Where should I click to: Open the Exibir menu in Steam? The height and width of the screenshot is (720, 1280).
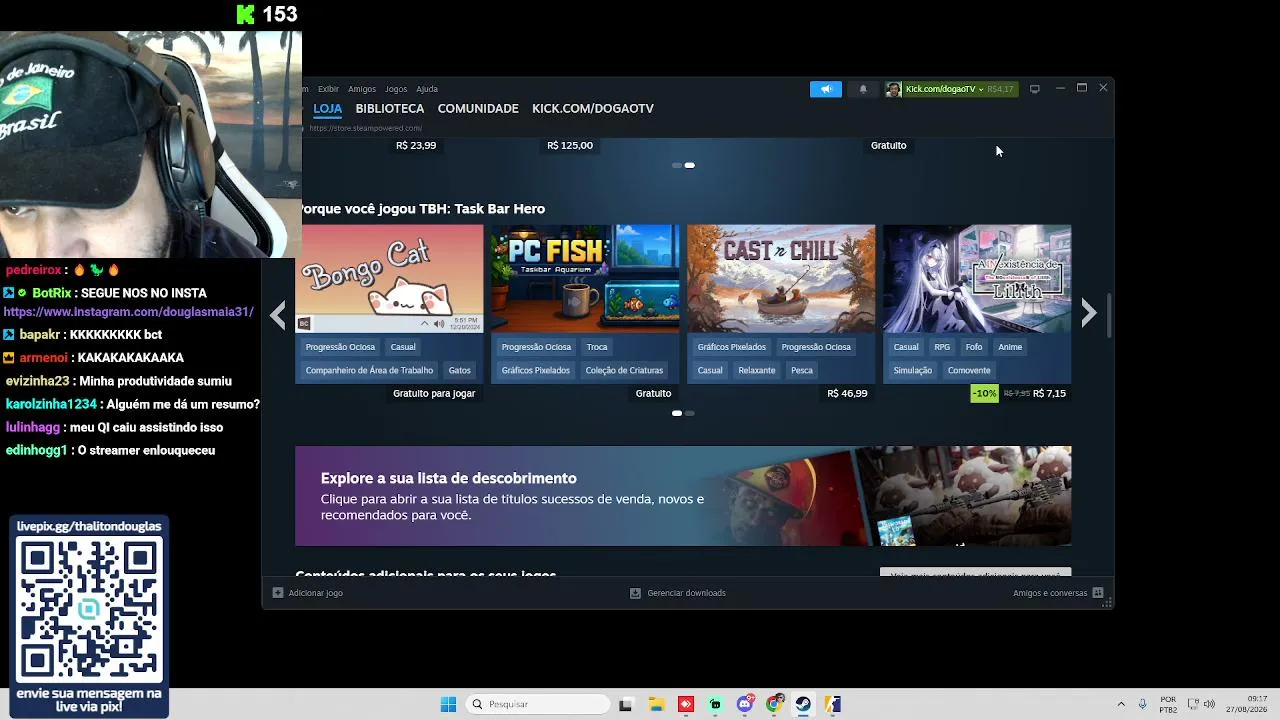[x=328, y=89]
